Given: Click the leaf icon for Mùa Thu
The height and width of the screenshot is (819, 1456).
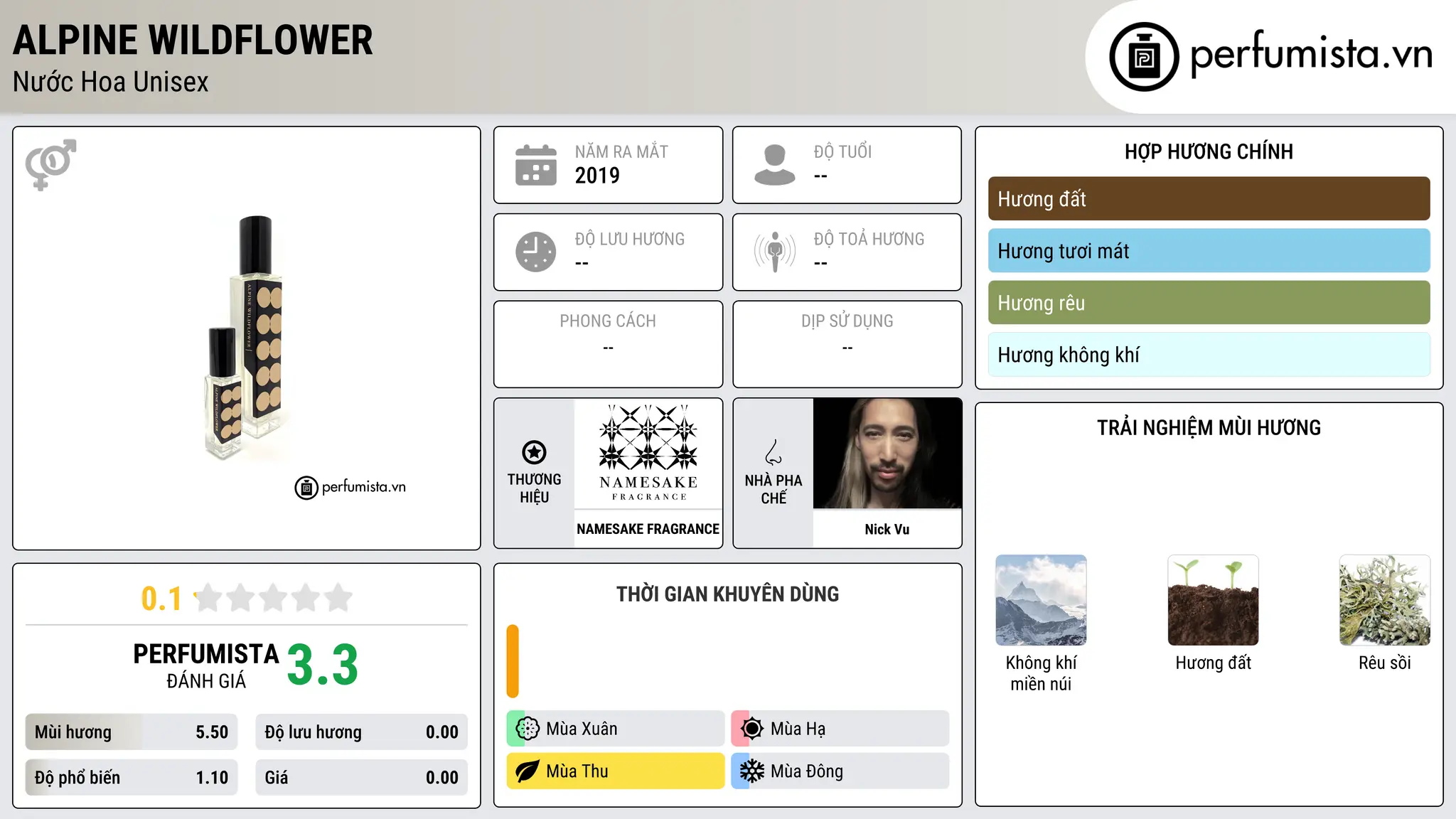Looking at the screenshot, I should point(528,771).
